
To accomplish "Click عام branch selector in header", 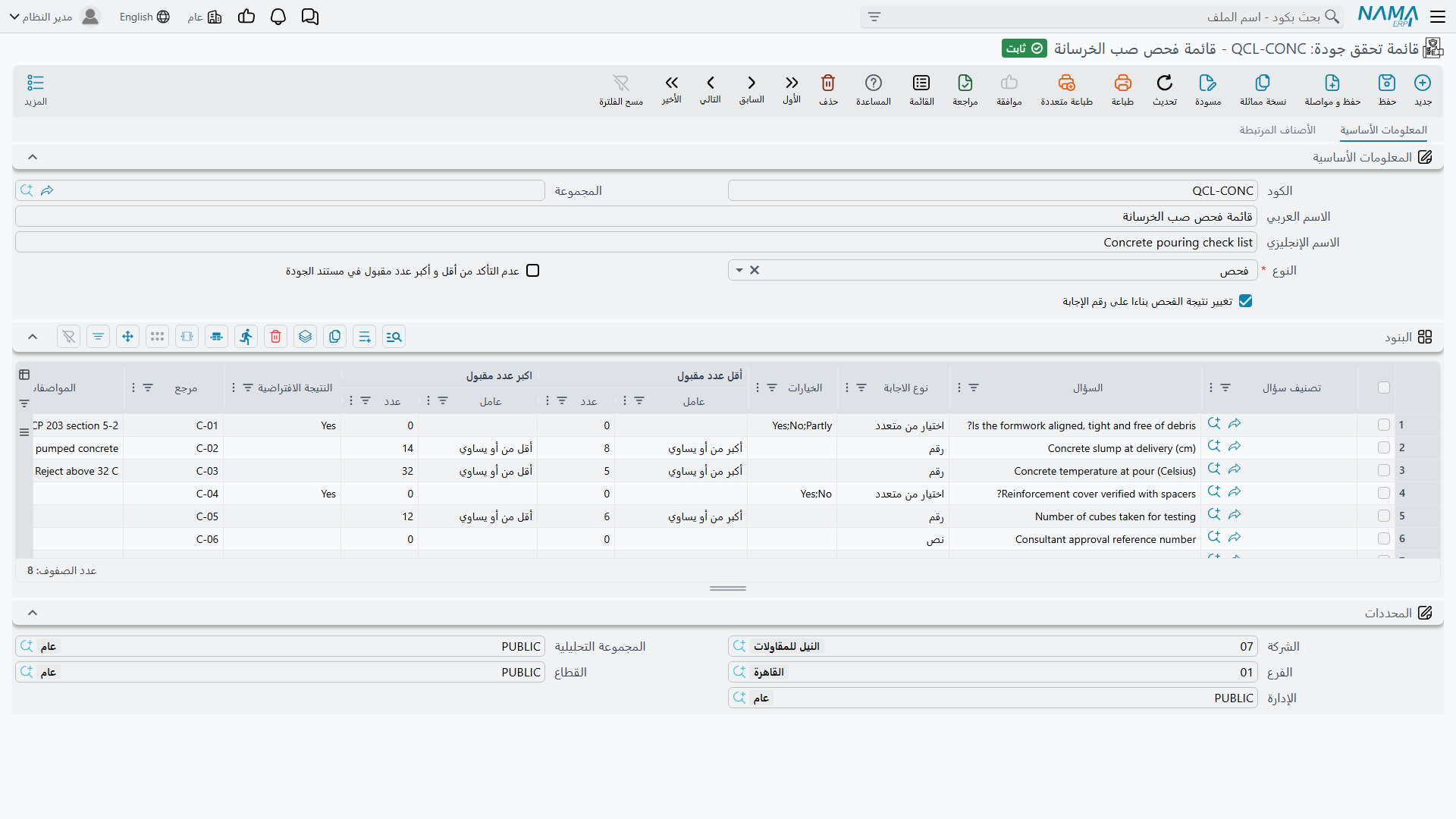I will tap(205, 17).
